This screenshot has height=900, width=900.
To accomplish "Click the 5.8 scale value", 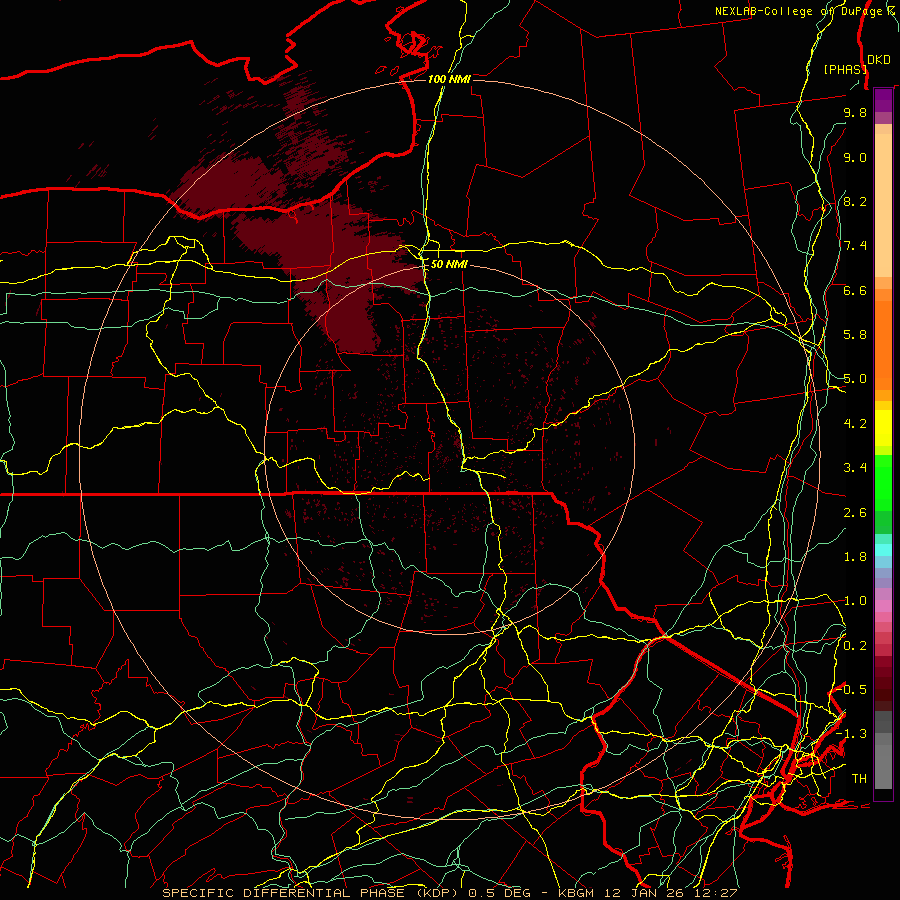I will pos(855,335).
